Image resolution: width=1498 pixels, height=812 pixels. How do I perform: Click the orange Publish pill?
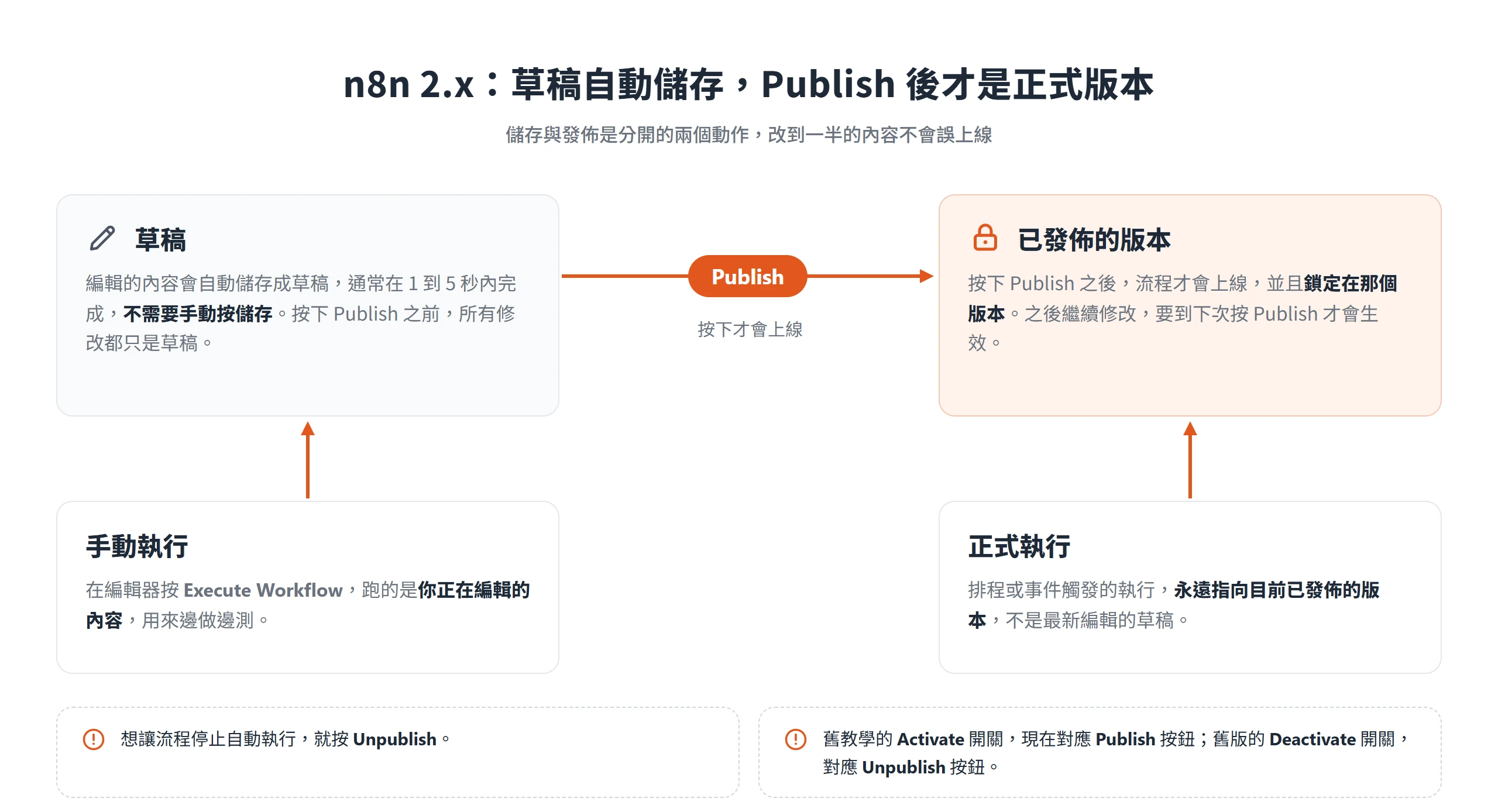tap(747, 276)
